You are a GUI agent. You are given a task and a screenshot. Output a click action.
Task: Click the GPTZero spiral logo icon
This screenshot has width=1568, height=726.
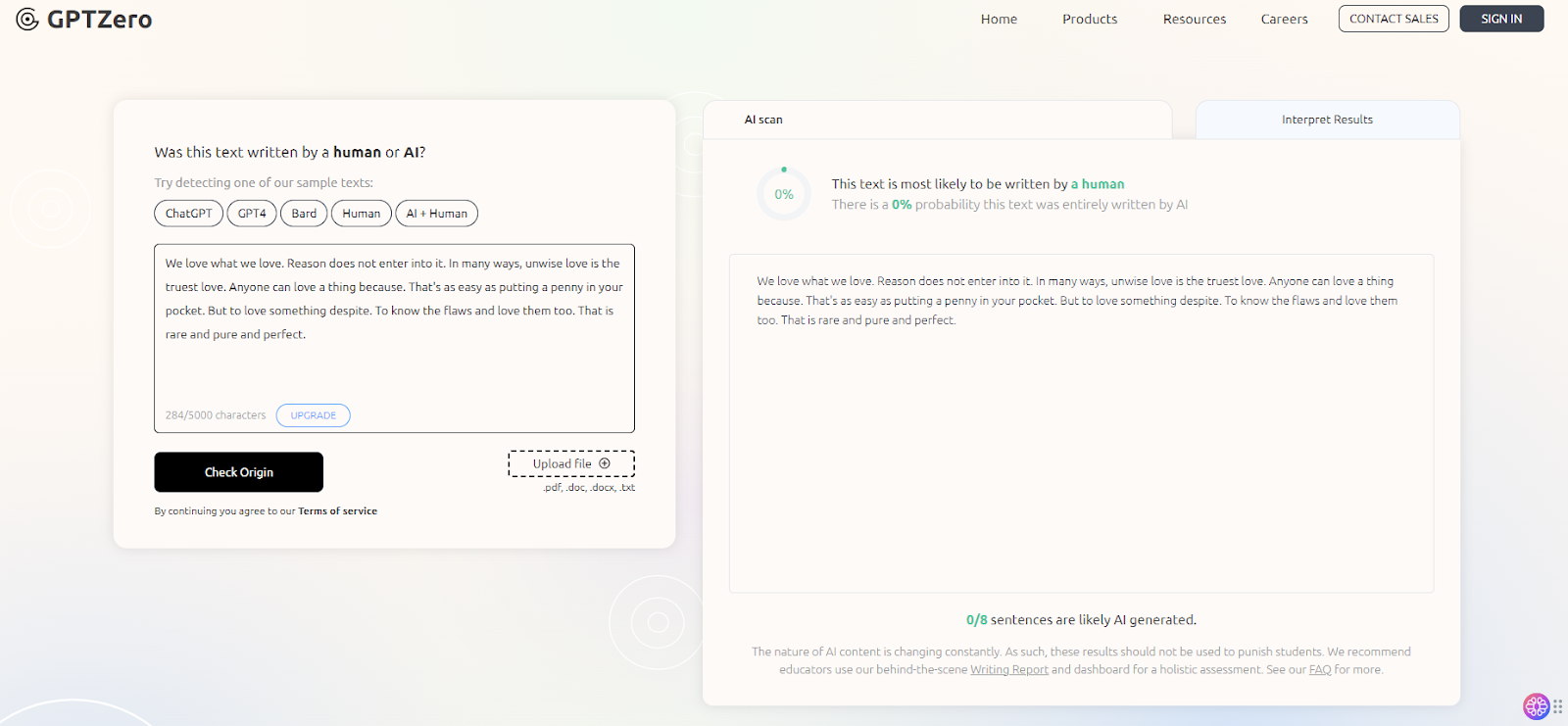27,19
